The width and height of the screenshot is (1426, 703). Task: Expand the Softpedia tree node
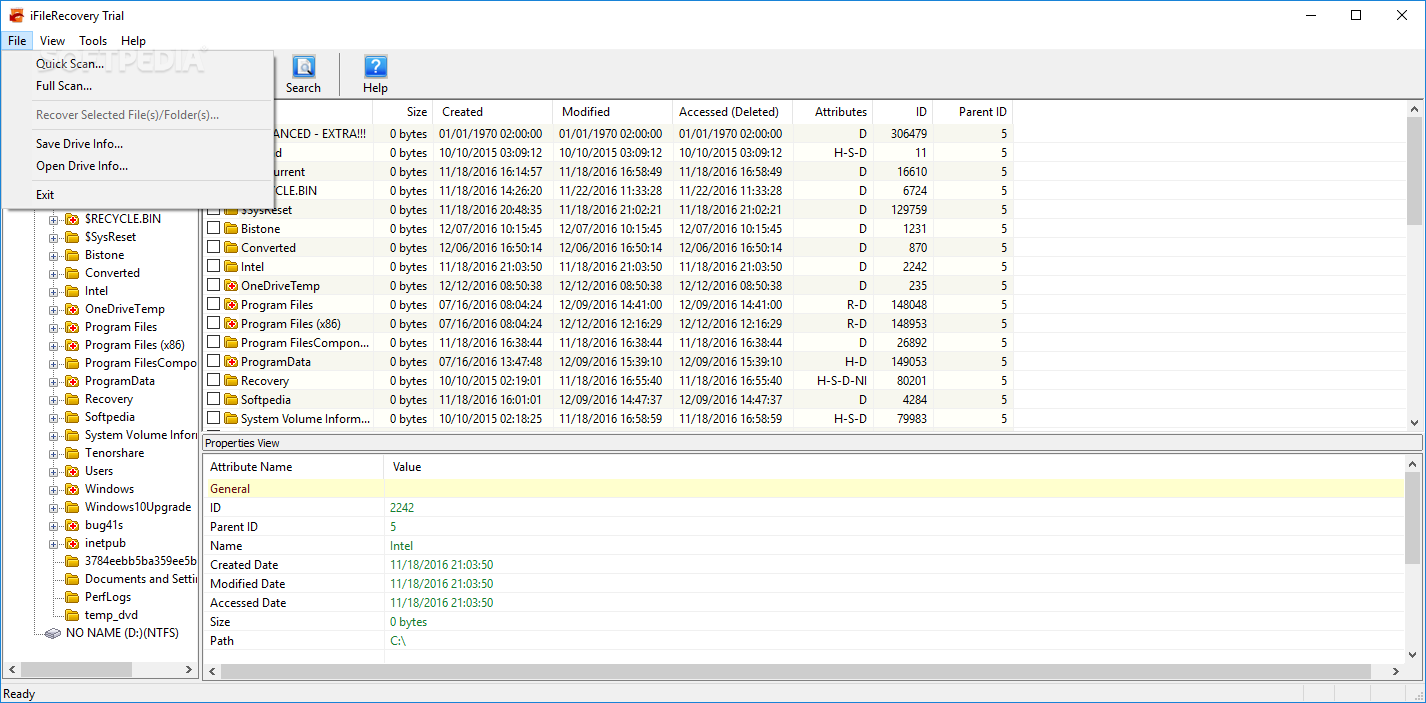tap(54, 417)
